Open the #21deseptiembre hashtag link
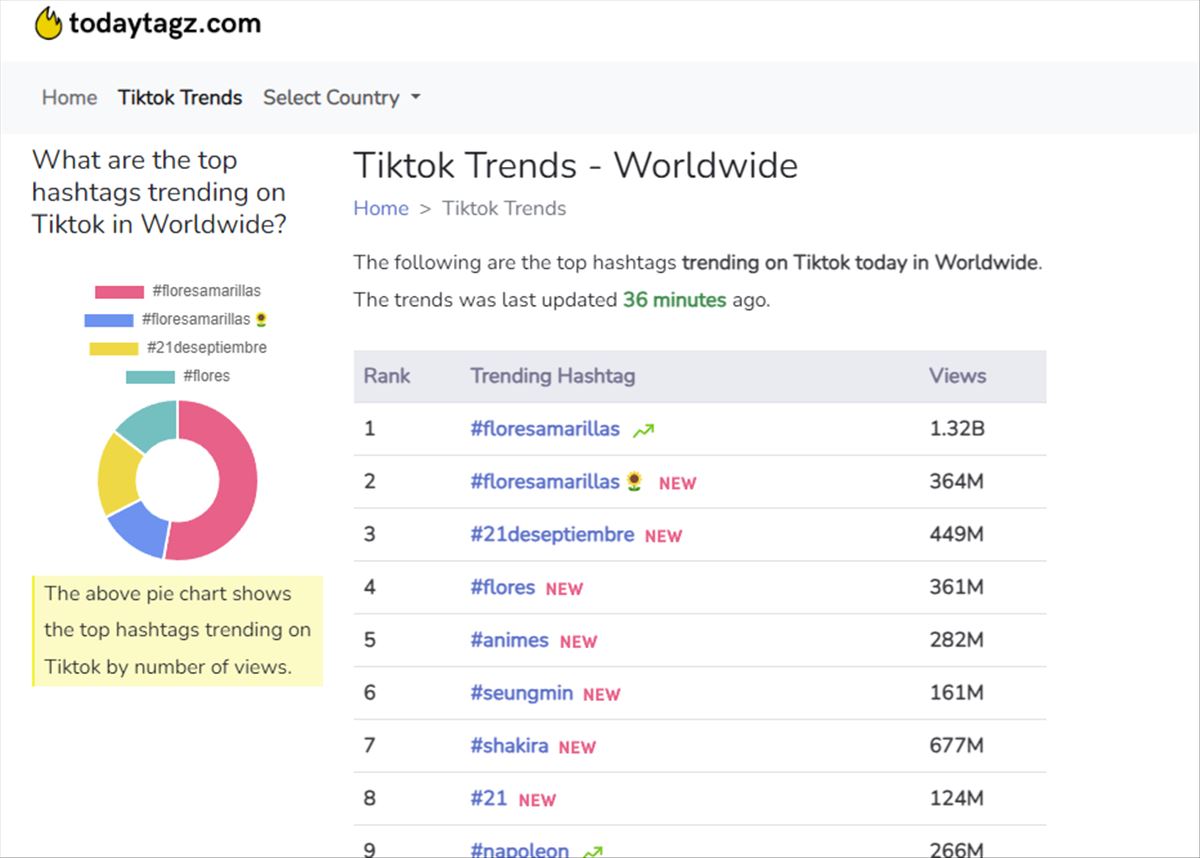Viewport: 1200px width, 858px height. pyautogui.click(x=552, y=535)
